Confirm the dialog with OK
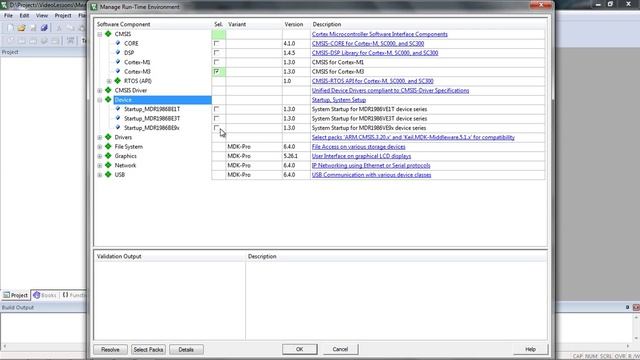This screenshot has height=360, width=640. coord(300,349)
